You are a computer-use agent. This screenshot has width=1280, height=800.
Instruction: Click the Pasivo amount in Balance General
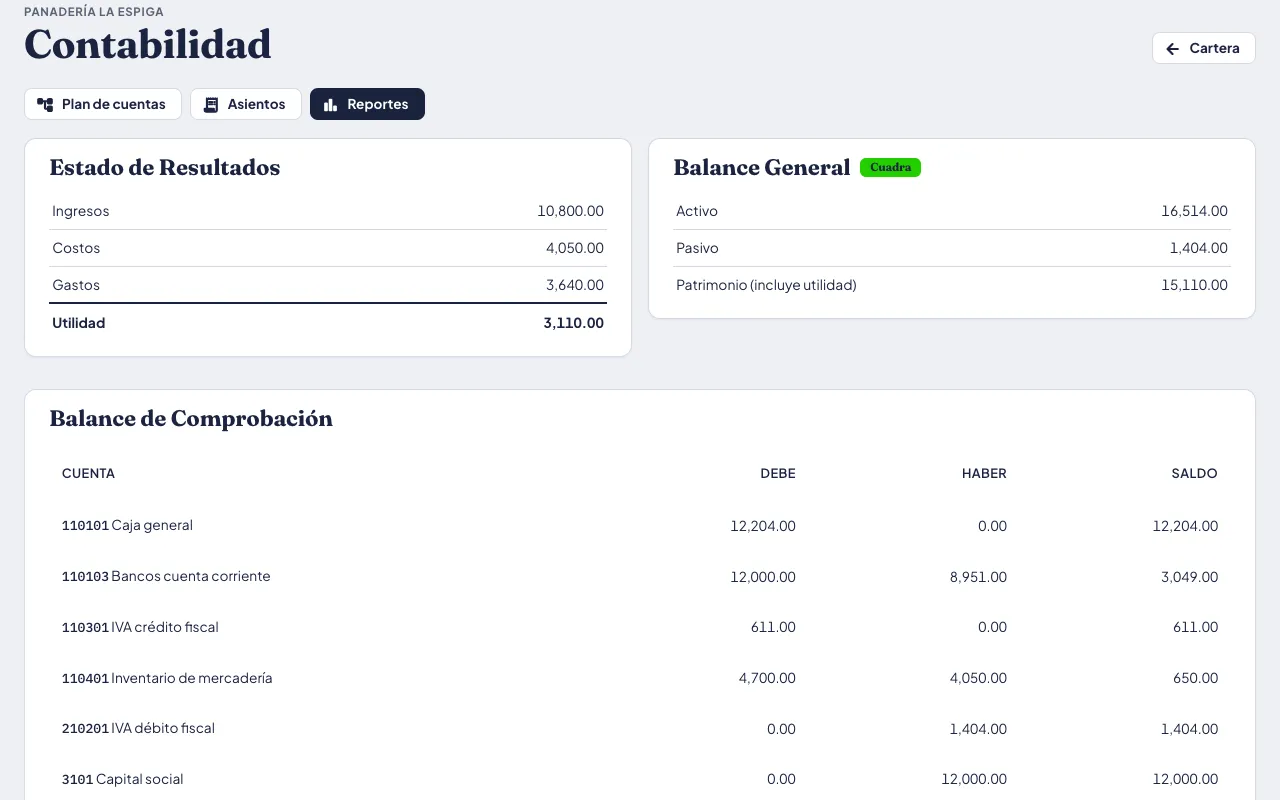[1199, 248]
